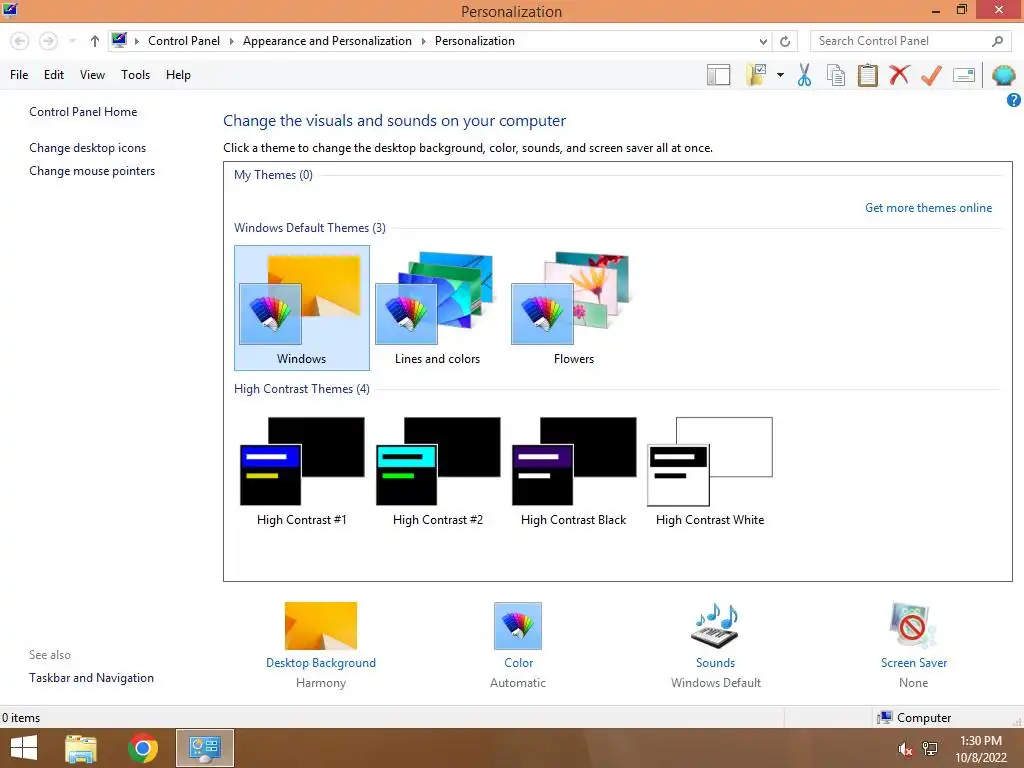1024x768 pixels.
Task: Select the Flowers theme
Action: click(573, 308)
